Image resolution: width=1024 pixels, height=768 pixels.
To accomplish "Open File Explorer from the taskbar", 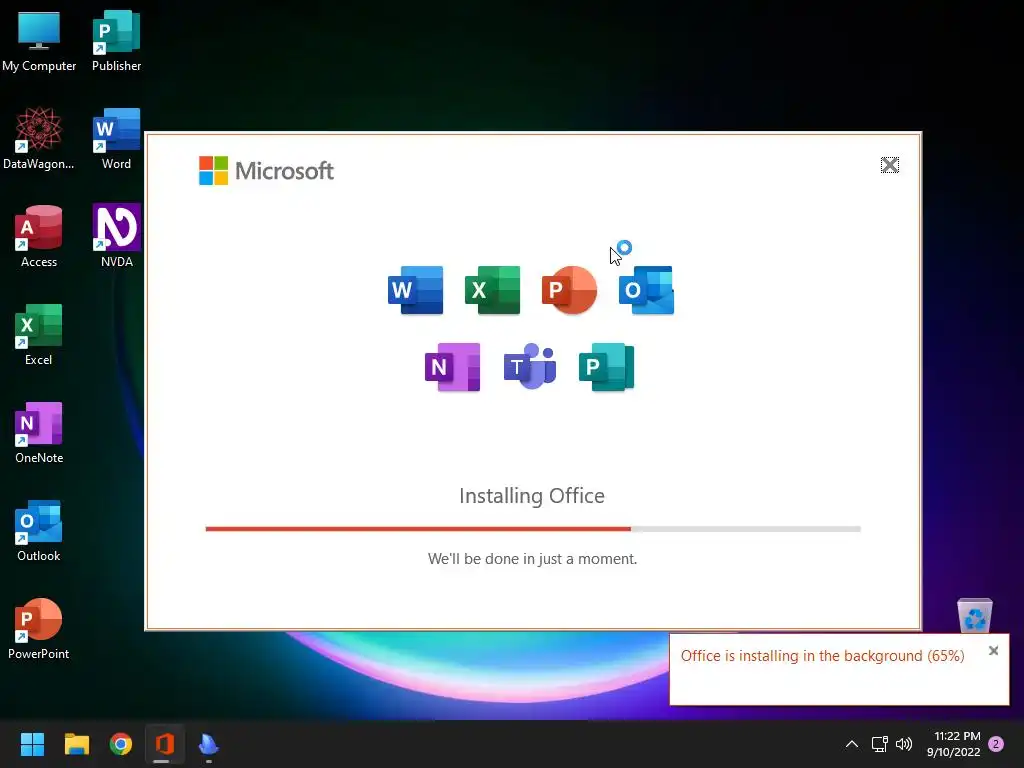I will coord(76,744).
